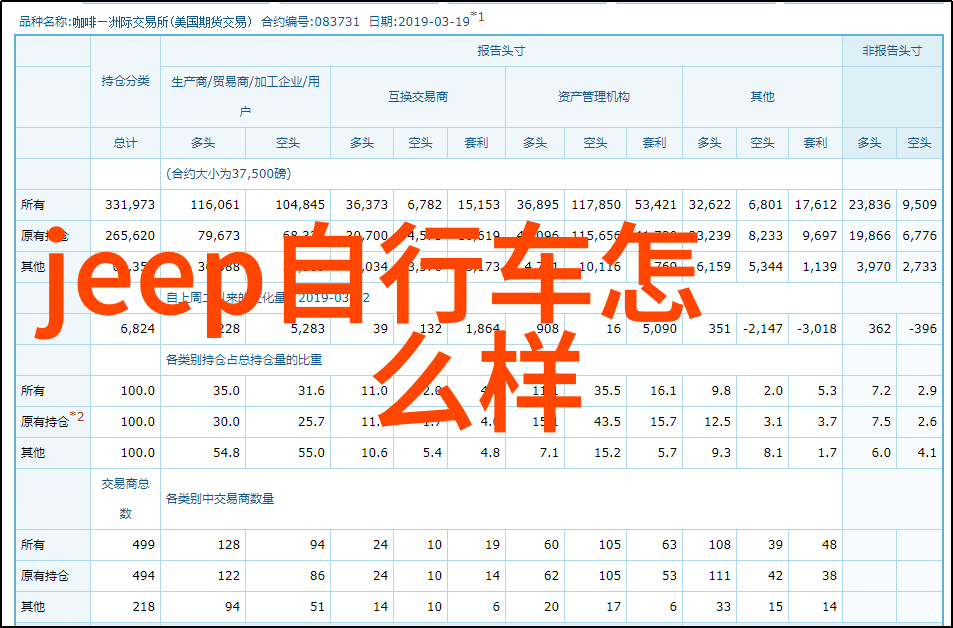
Task: Click the value 17,612
Action: (816, 205)
